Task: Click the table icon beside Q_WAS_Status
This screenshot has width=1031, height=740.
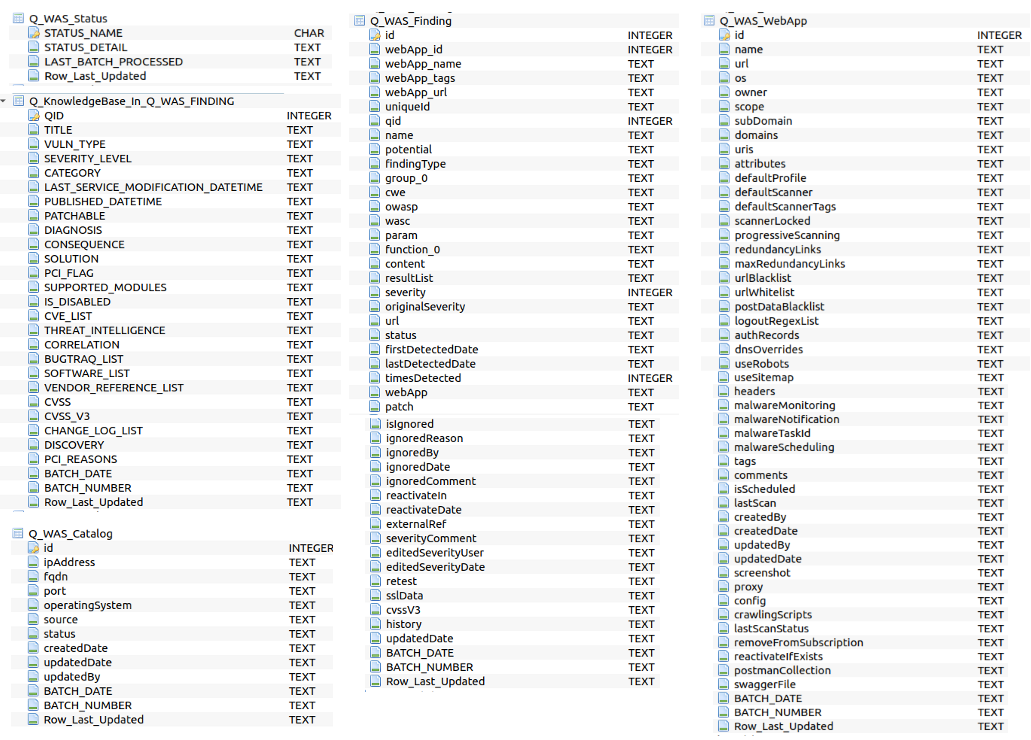Action: [18, 18]
